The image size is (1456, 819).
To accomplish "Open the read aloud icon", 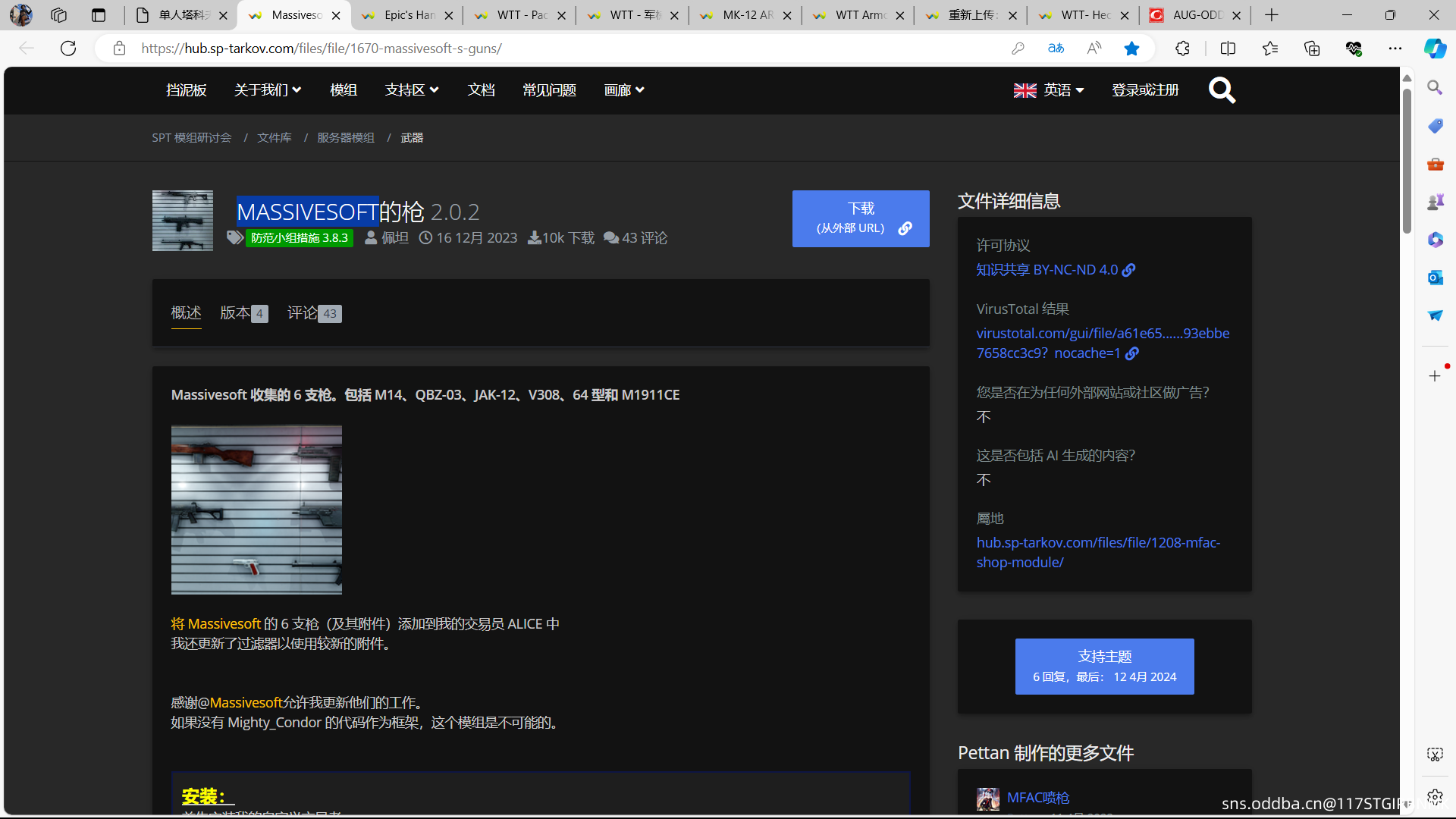I will (1094, 48).
